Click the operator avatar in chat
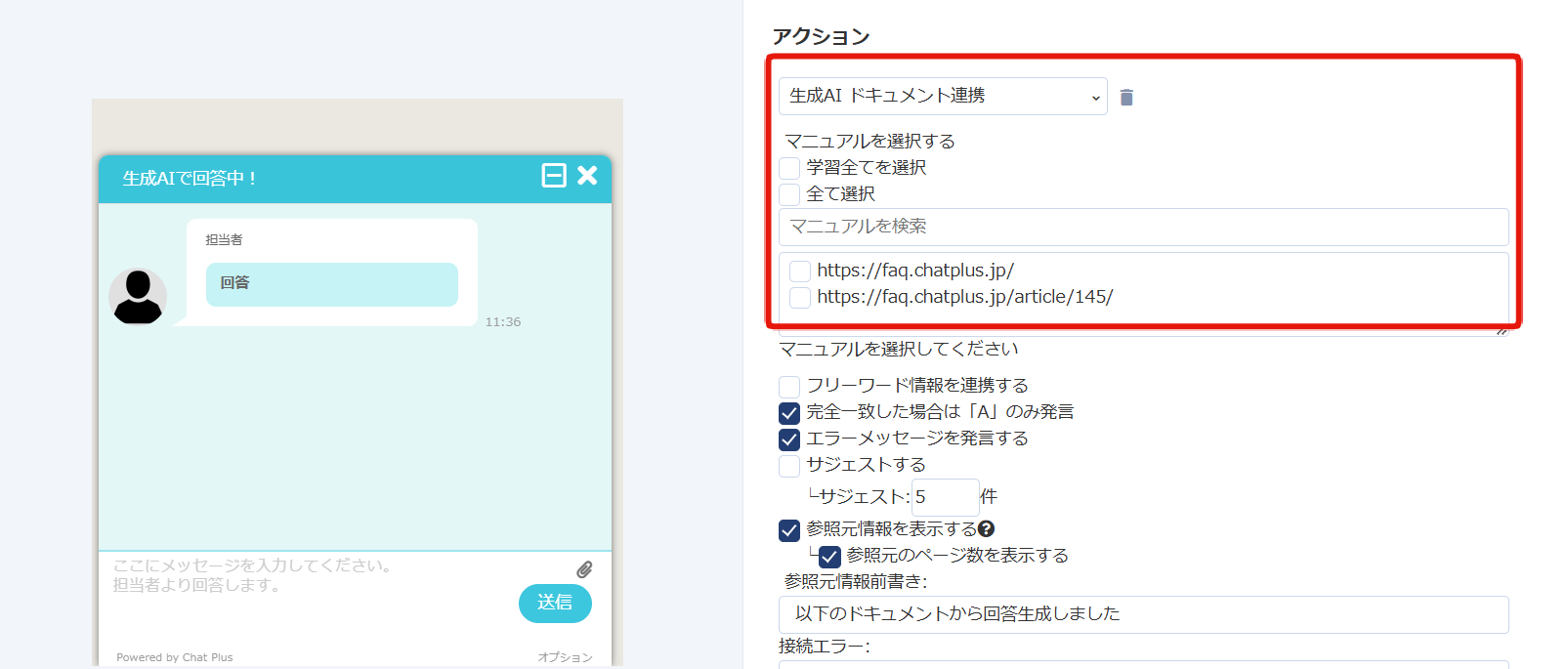Image resolution: width=1568 pixels, height=669 pixels. (138, 297)
